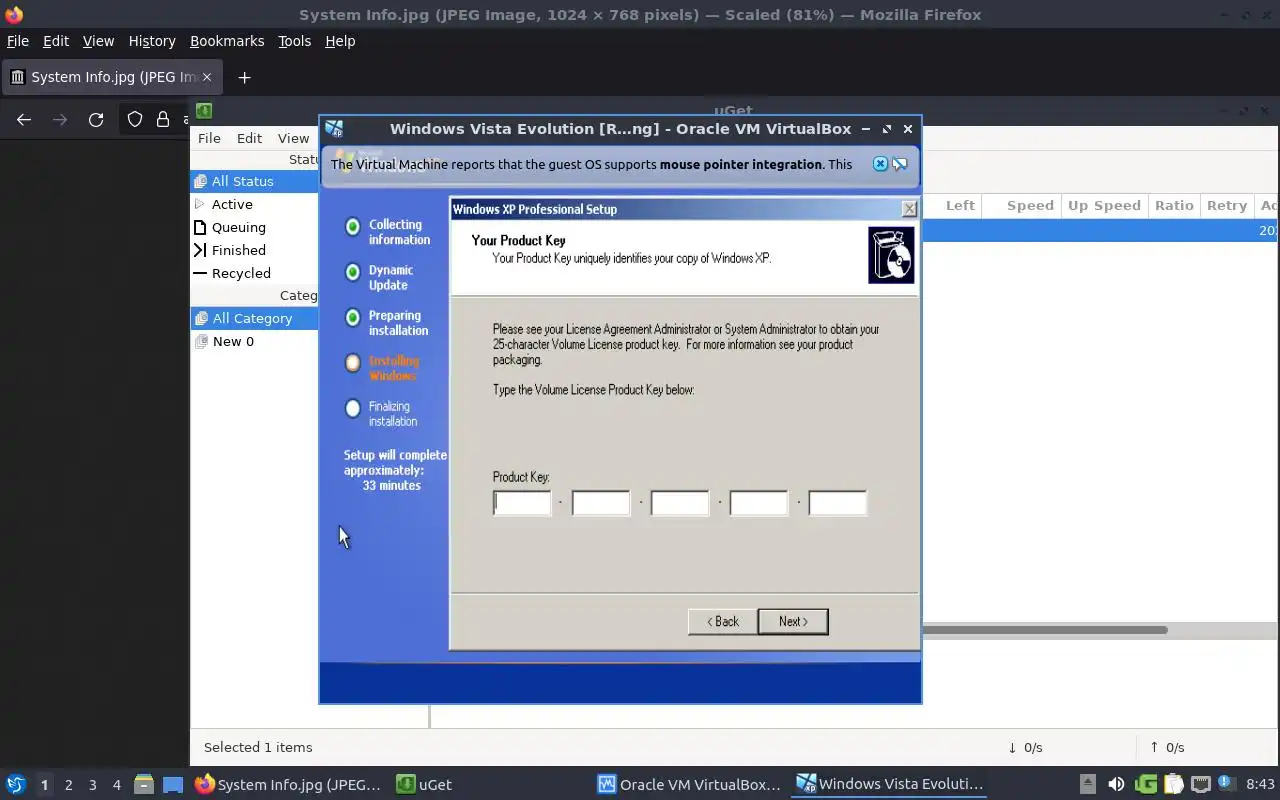Close the System Info.jpg tab
Screen dimensions: 1280x800
(x=208, y=77)
